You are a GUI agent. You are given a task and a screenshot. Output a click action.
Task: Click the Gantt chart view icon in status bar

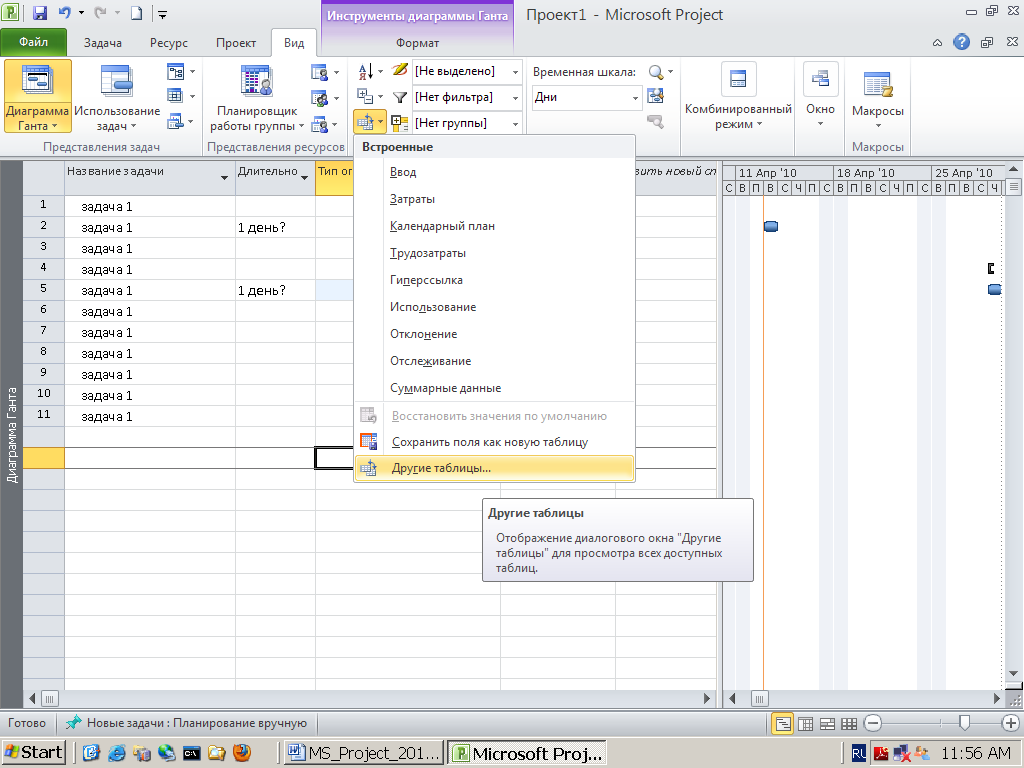[782, 723]
